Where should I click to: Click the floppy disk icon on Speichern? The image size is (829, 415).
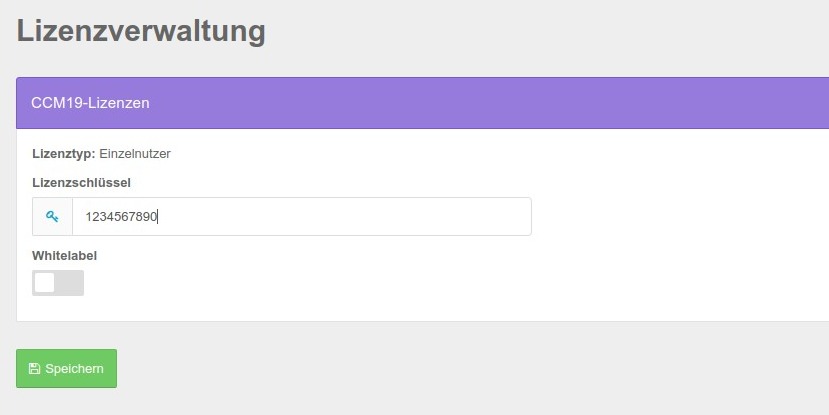coord(34,369)
